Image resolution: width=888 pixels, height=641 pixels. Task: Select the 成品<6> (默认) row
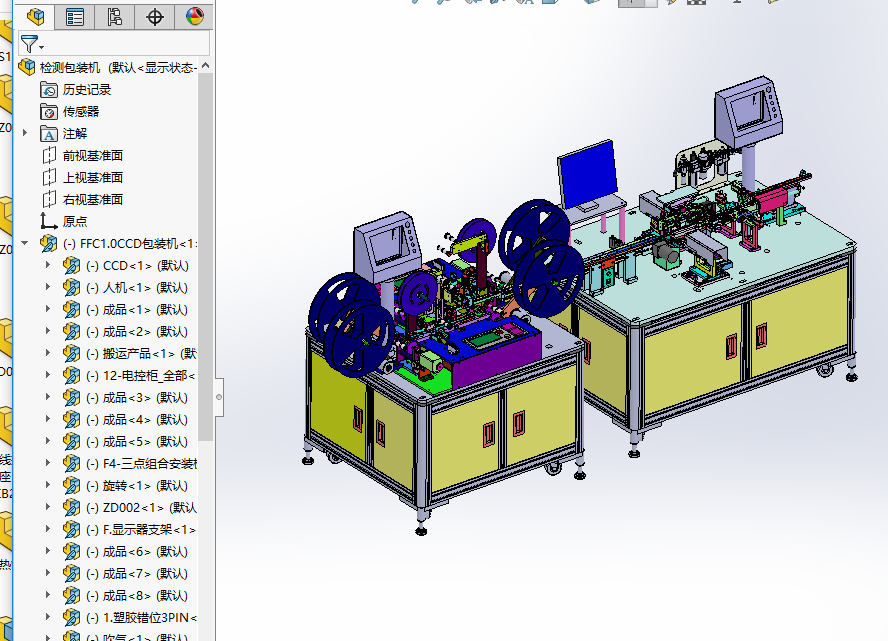click(x=136, y=552)
